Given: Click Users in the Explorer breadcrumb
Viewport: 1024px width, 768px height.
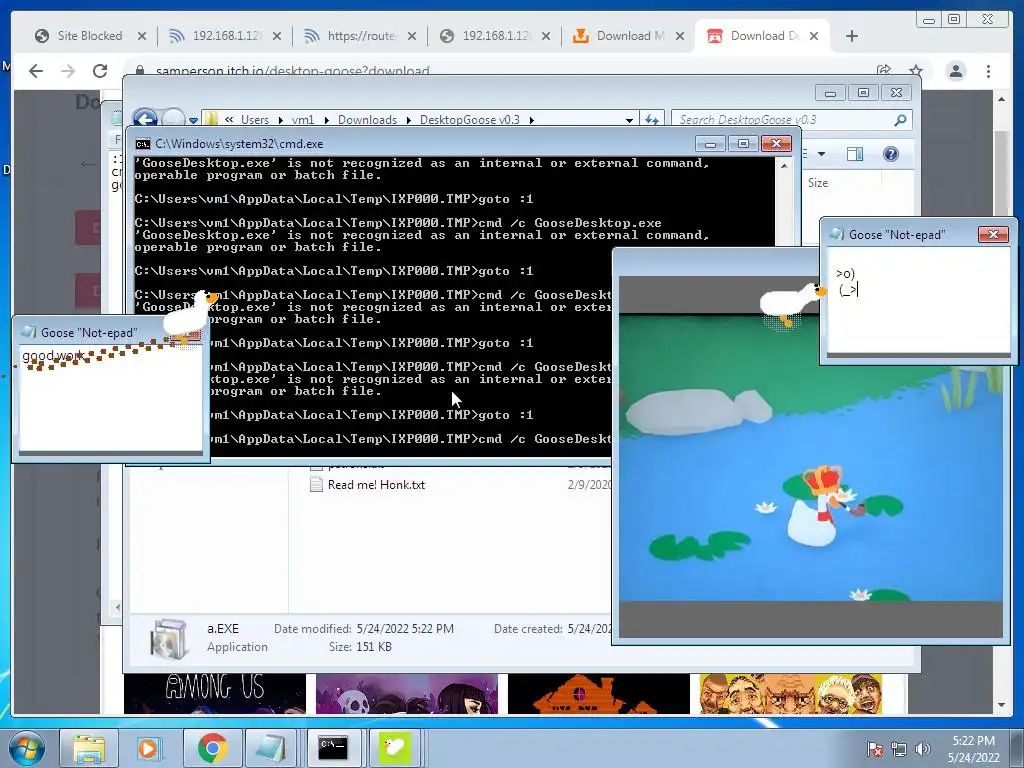Looking at the screenshot, I should coord(255,120).
